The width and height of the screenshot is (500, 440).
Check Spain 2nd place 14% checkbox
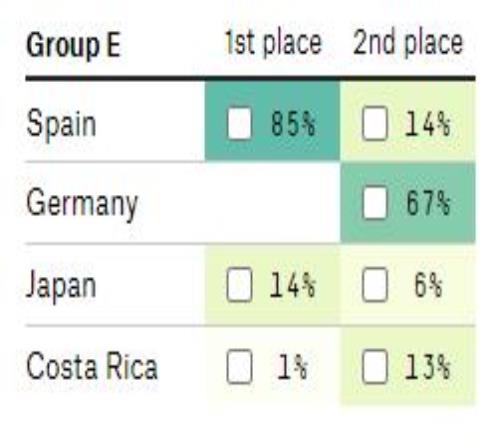(375, 123)
